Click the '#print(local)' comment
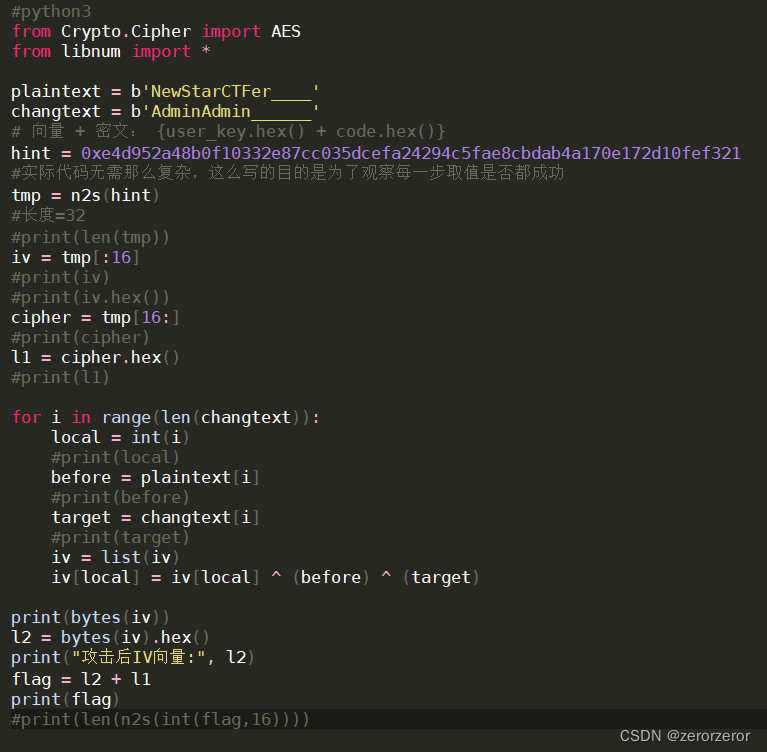The height and width of the screenshot is (752, 767). pyautogui.click(x=115, y=457)
